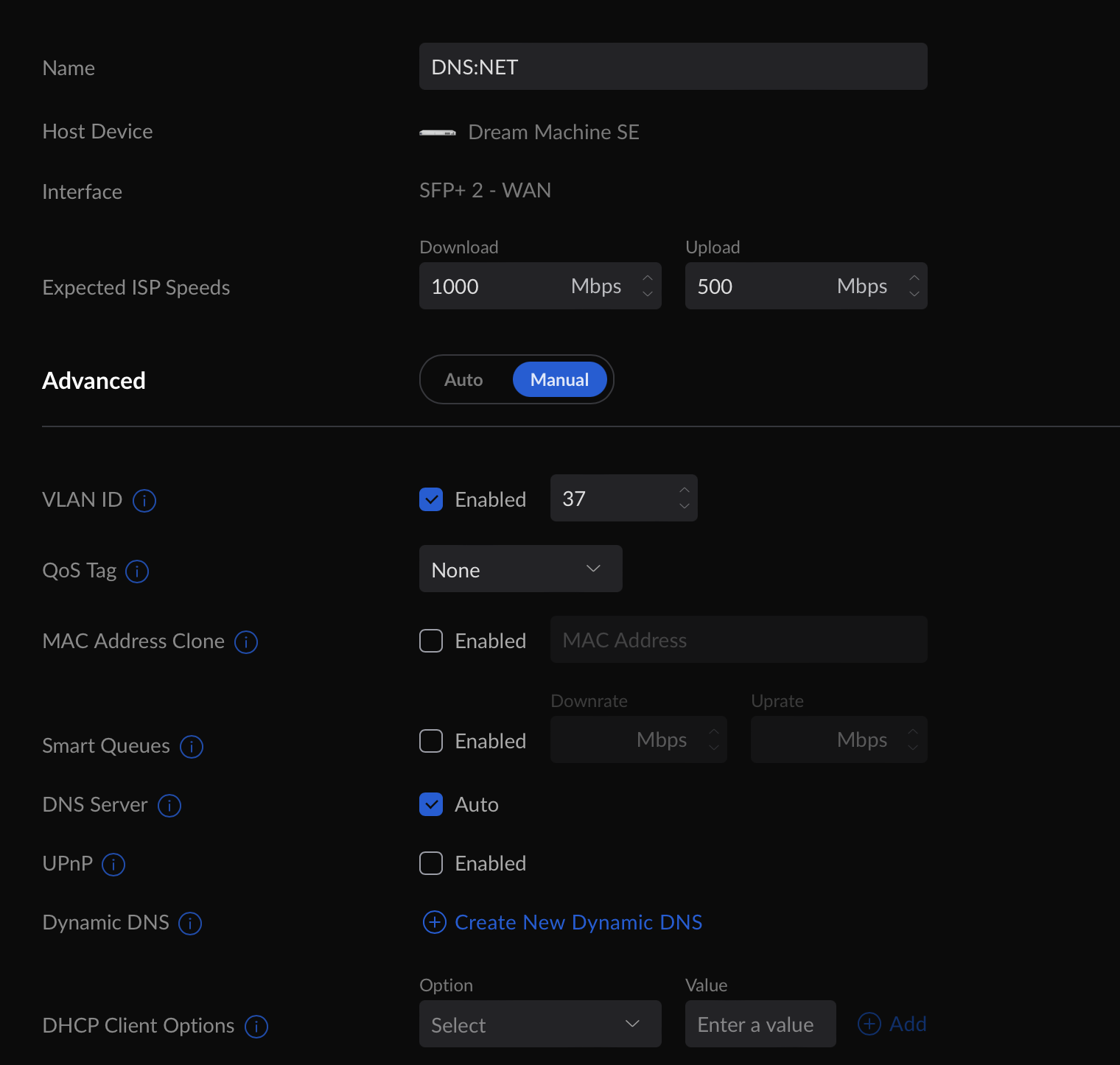This screenshot has height=1065, width=1120.
Task: Click the DHCP Enter a value field
Action: point(760,1024)
